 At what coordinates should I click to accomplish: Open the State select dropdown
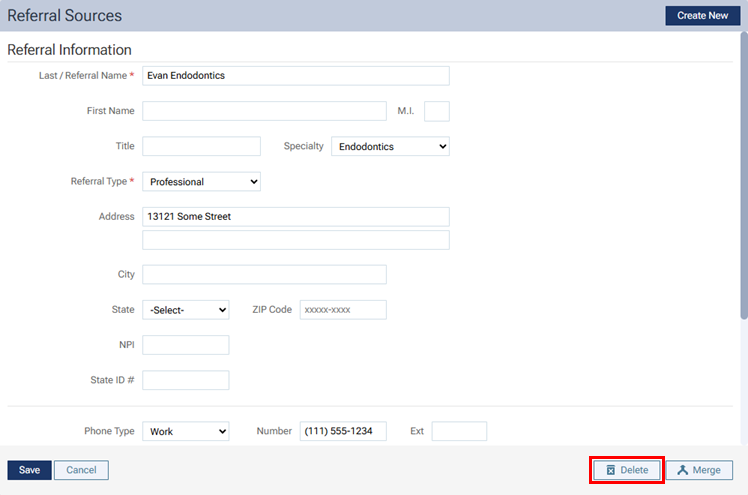pos(185,310)
